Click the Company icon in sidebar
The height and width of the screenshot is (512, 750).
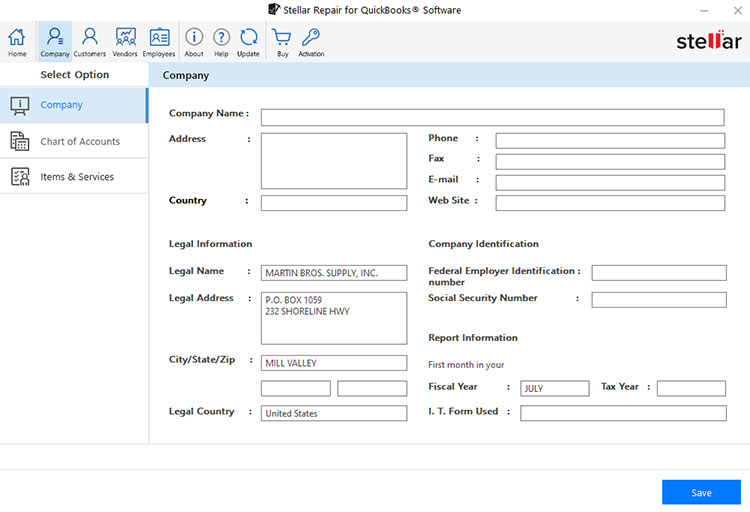(20, 106)
